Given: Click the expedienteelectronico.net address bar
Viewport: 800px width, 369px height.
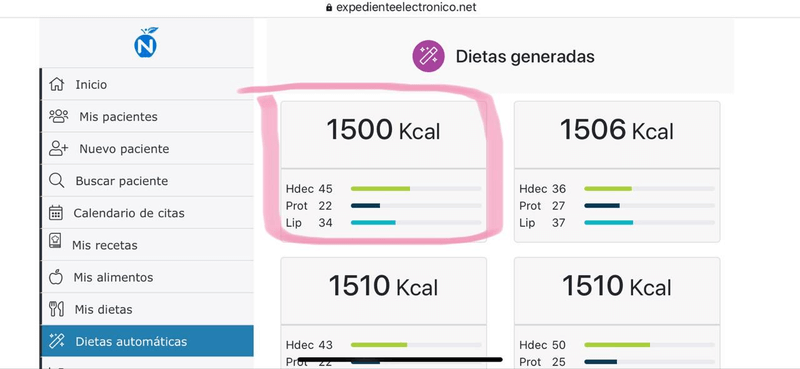Looking at the screenshot, I should click(401, 8).
